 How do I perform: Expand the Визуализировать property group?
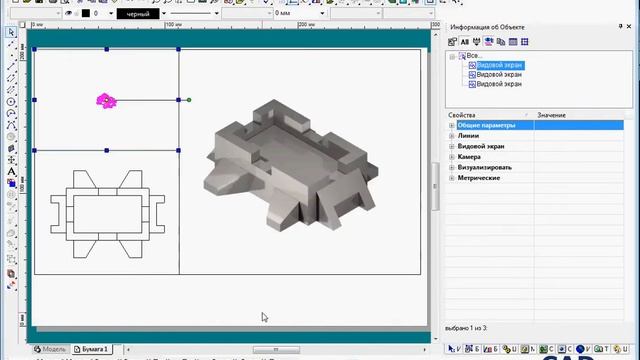(451, 168)
